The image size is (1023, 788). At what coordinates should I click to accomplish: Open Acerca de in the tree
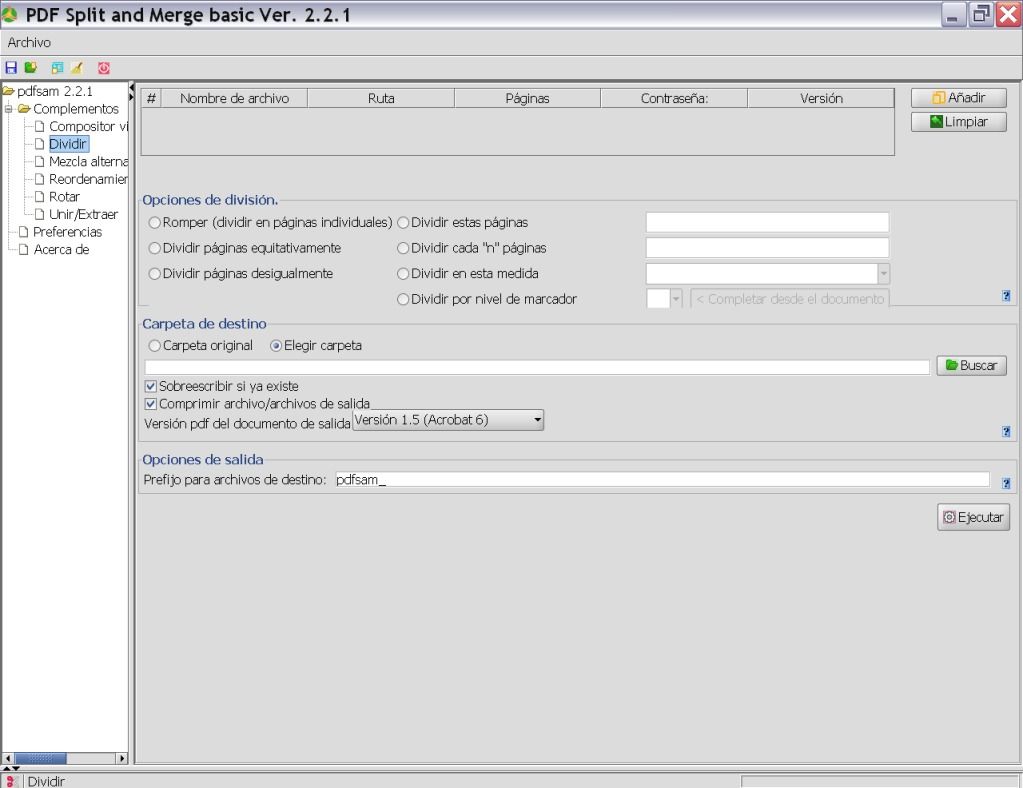(61, 250)
